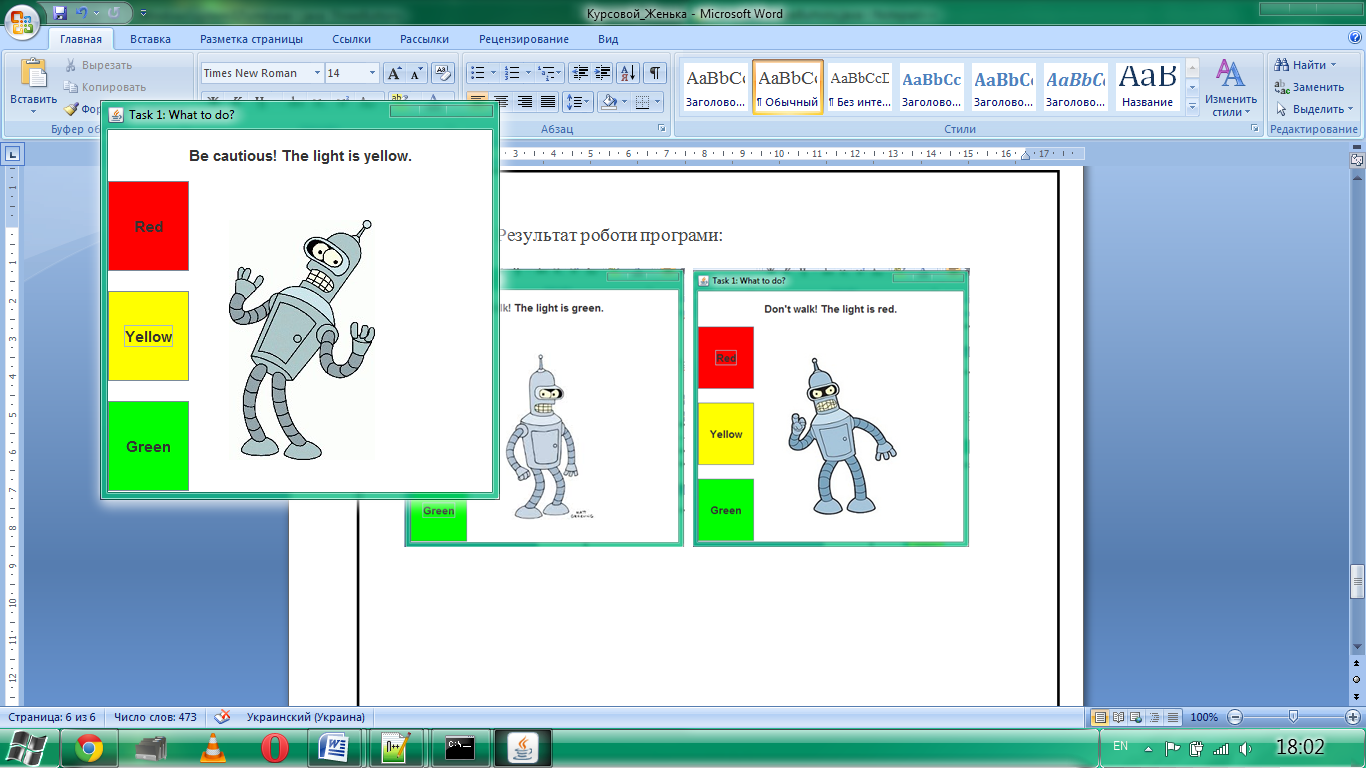Toggle show paragraph marks (¶)
Screen dimensions: 1366x768
(x=655, y=73)
